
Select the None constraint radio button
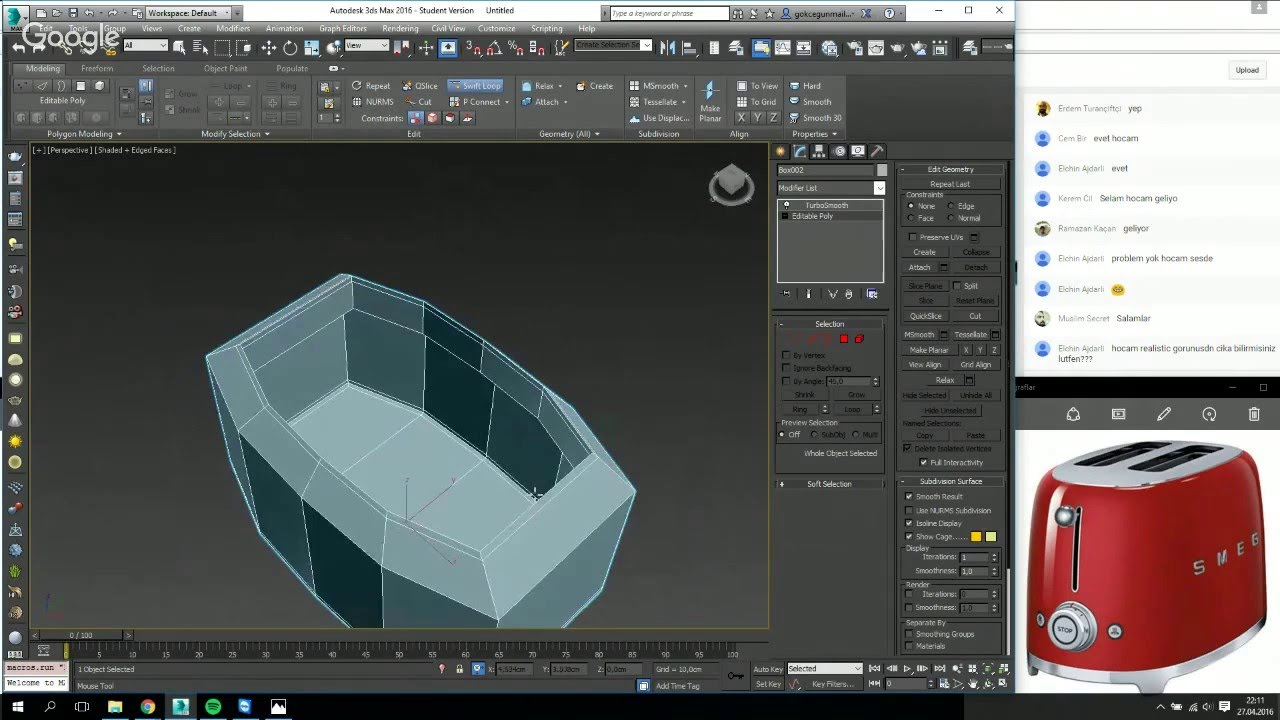tap(911, 206)
